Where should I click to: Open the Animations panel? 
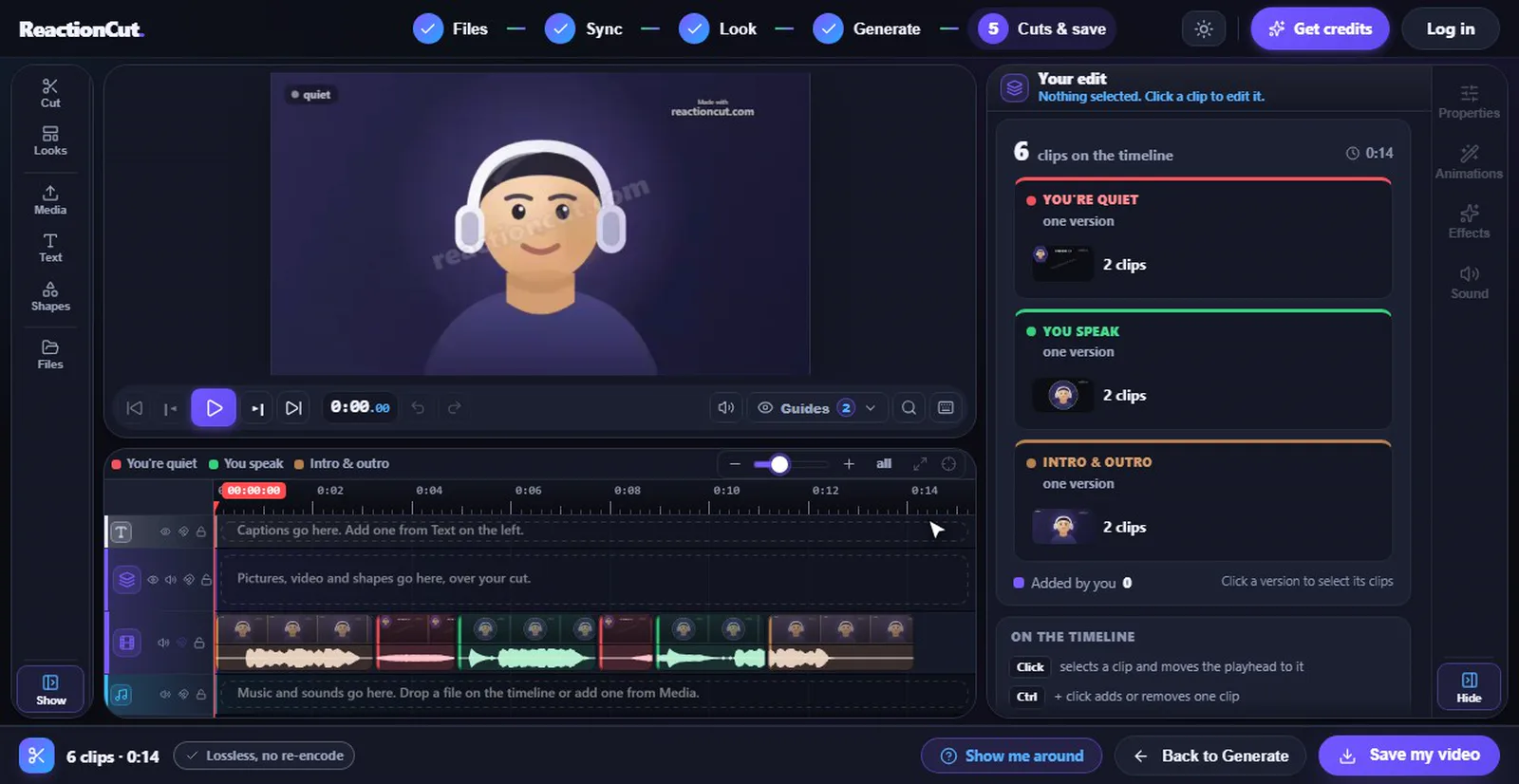[1469, 161]
